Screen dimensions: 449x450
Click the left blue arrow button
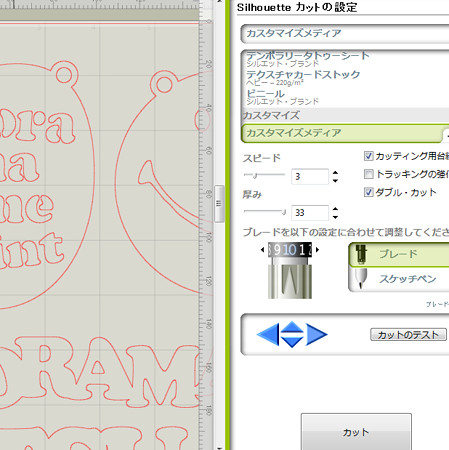(268, 334)
